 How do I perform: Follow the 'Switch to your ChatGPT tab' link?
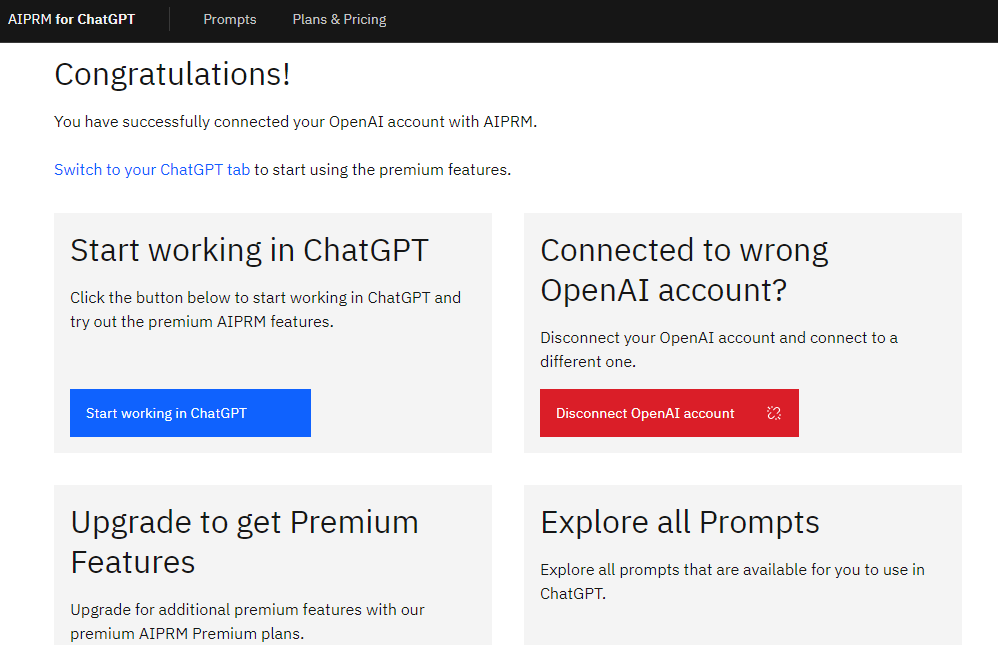152,170
